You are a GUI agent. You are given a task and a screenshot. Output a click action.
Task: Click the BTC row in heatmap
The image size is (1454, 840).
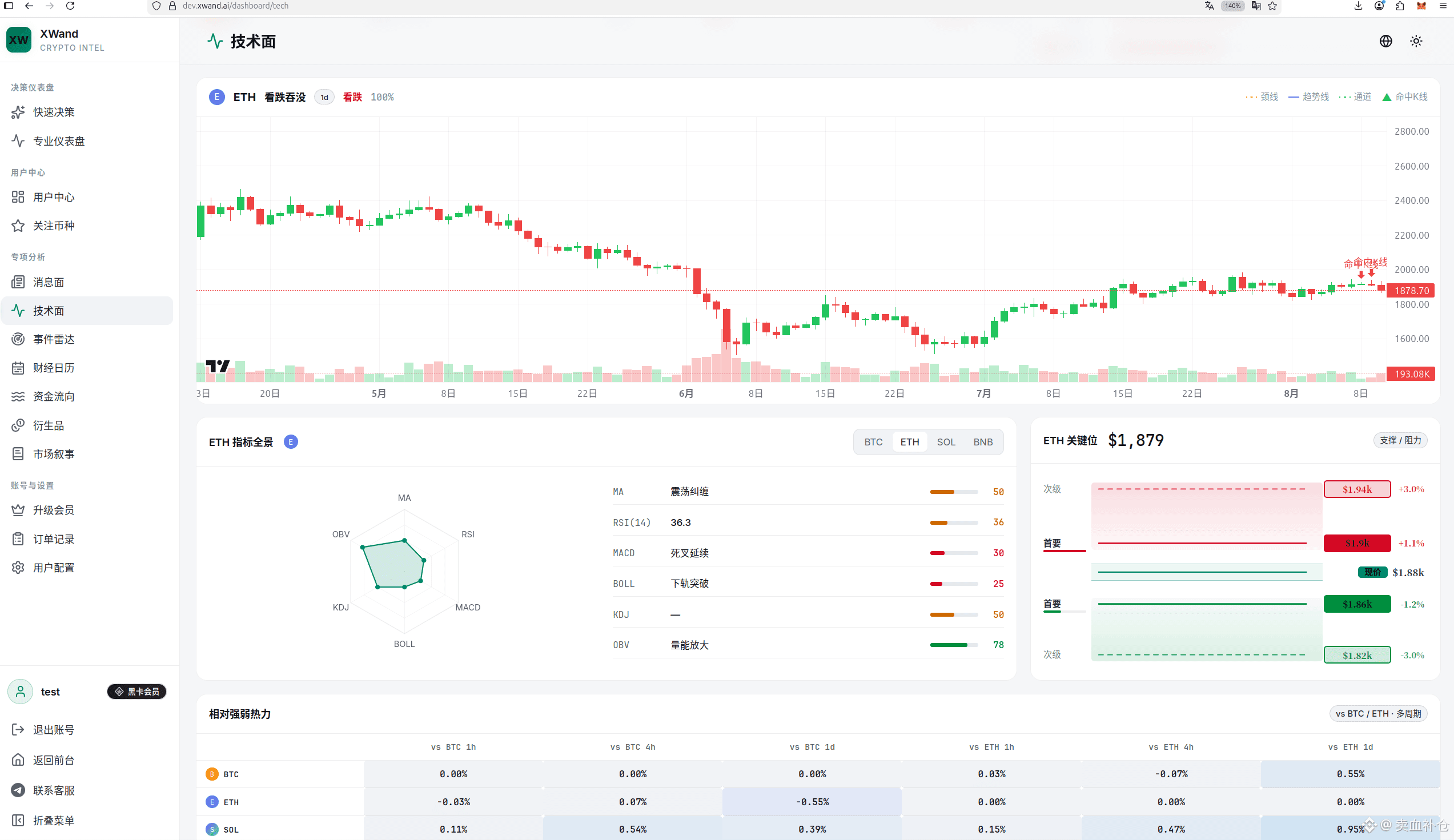818,774
